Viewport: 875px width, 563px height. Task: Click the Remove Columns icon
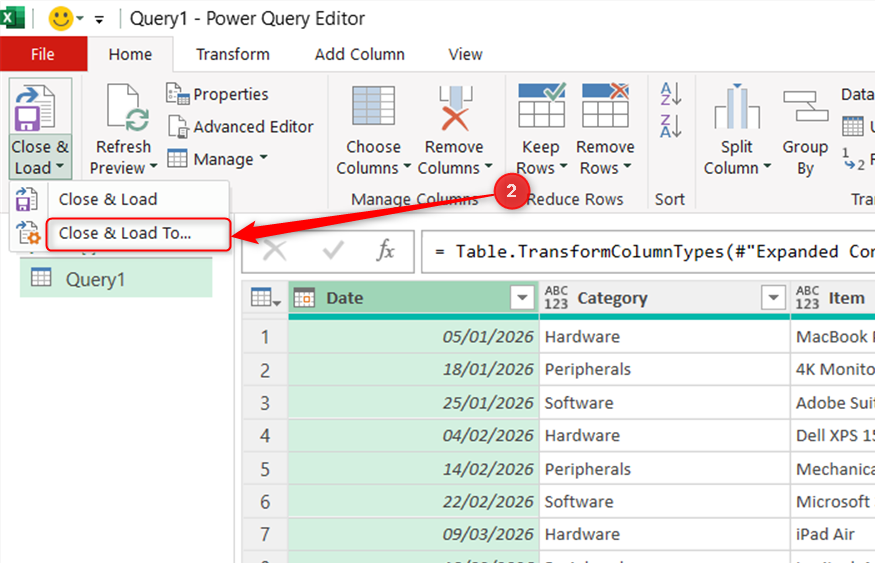coord(455,107)
